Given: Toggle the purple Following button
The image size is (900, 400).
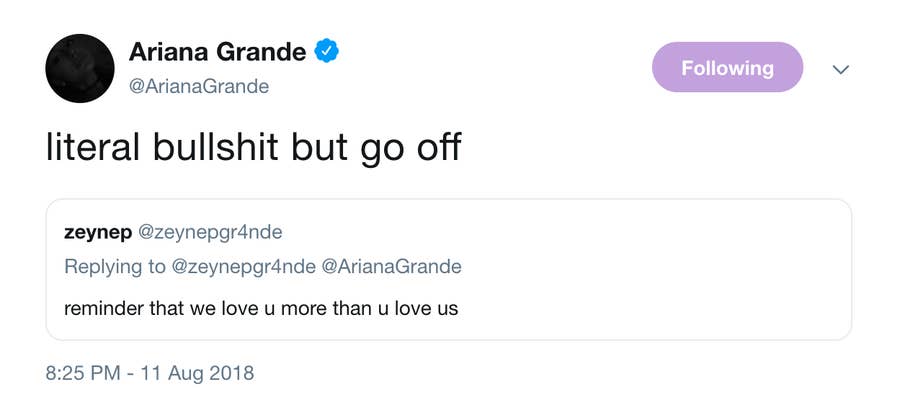Looking at the screenshot, I should [727, 68].
